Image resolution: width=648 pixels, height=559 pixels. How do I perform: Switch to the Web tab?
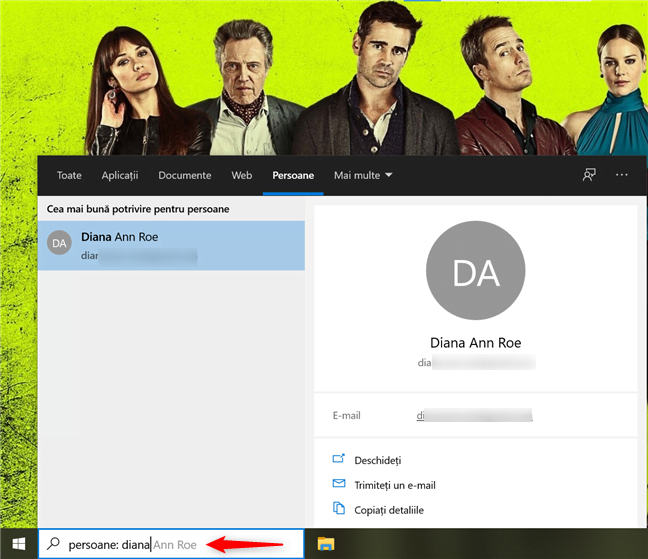242,175
